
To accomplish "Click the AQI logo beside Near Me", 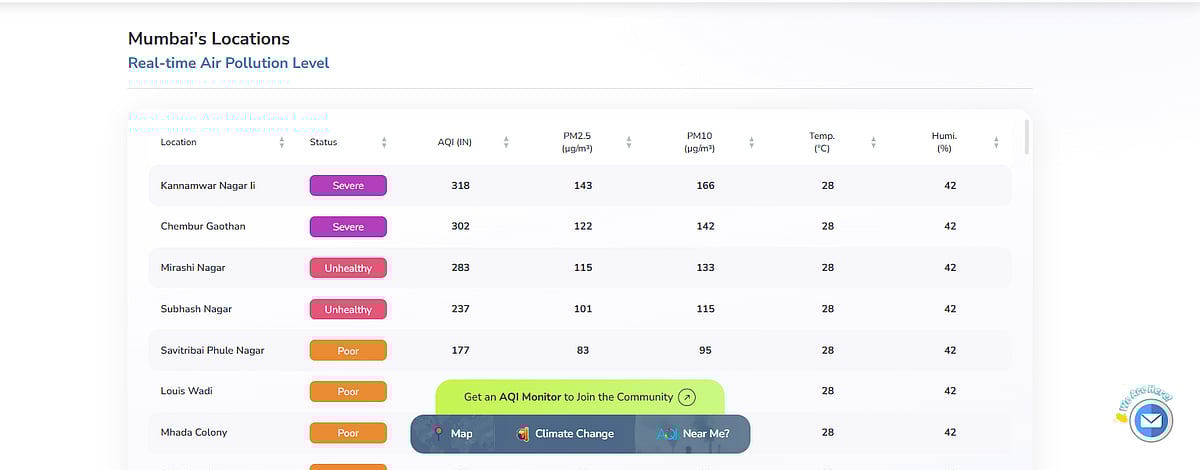I will [667, 434].
